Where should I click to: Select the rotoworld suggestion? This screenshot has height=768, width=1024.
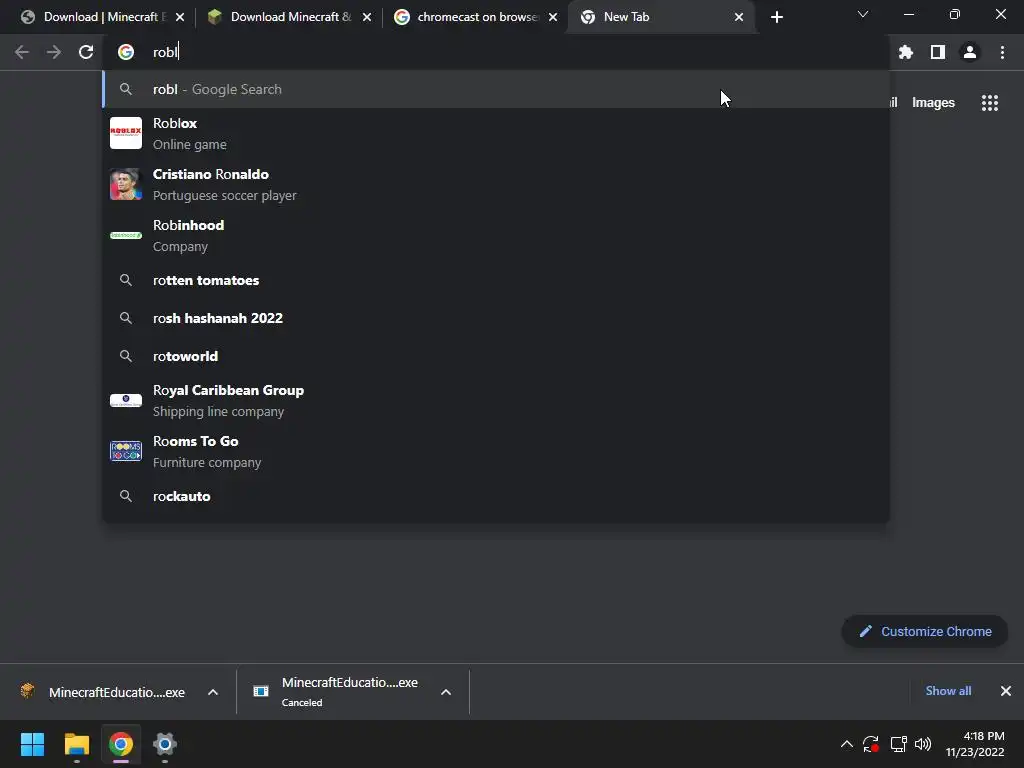pos(496,356)
